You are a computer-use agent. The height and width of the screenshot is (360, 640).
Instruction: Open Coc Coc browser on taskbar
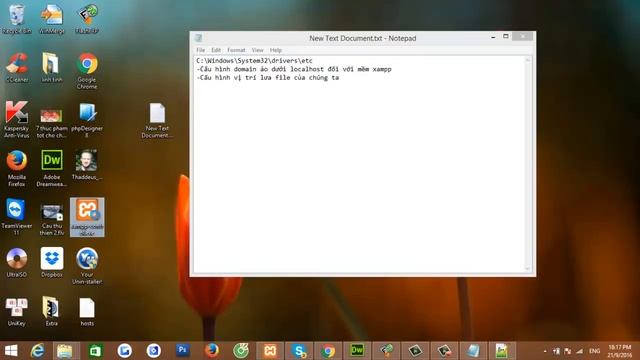pyautogui.click(x=241, y=350)
